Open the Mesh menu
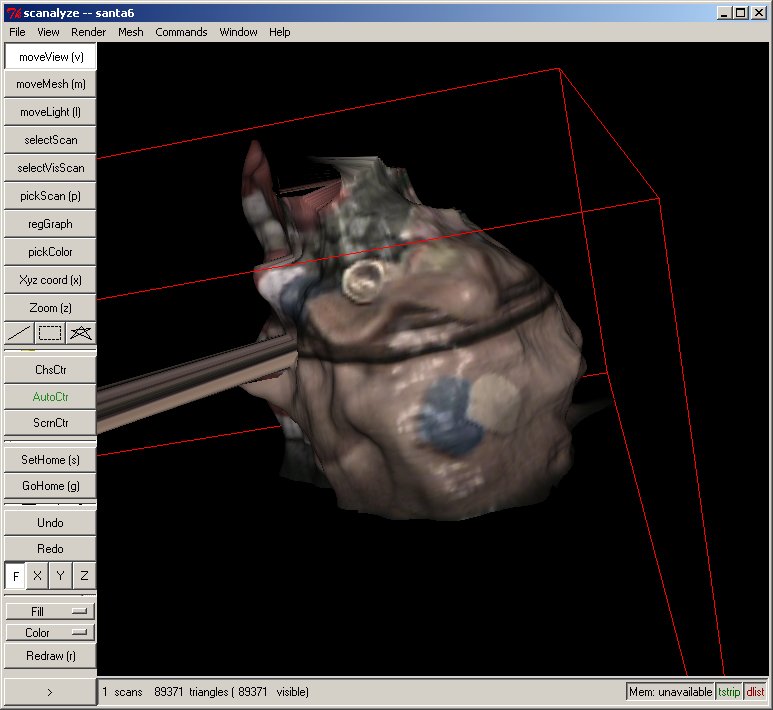The width and height of the screenshot is (773, 710). pyautogui.click(x=131, y=32)
